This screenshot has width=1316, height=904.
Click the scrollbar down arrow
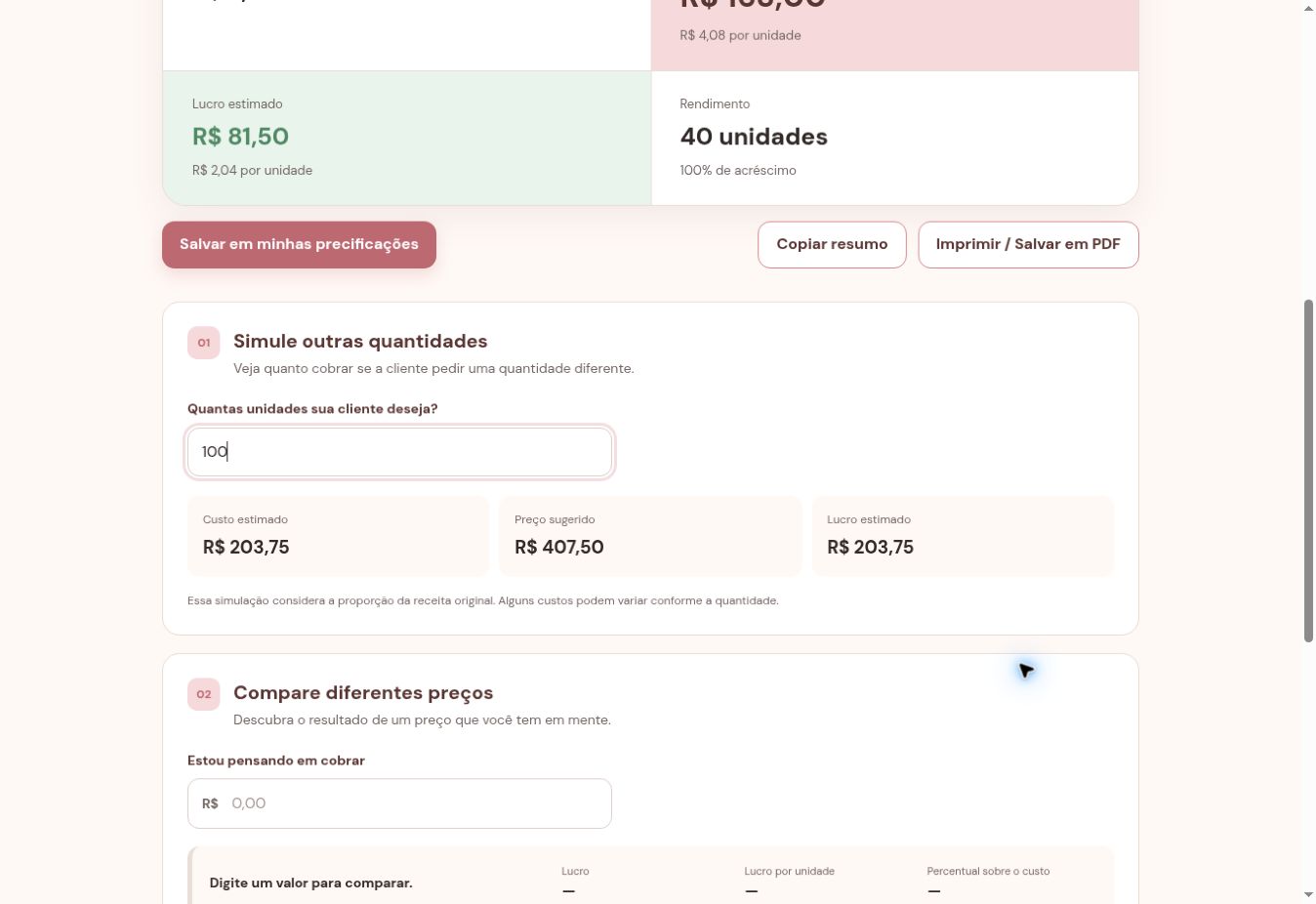pyautogui.click(x=1308, y=895)
